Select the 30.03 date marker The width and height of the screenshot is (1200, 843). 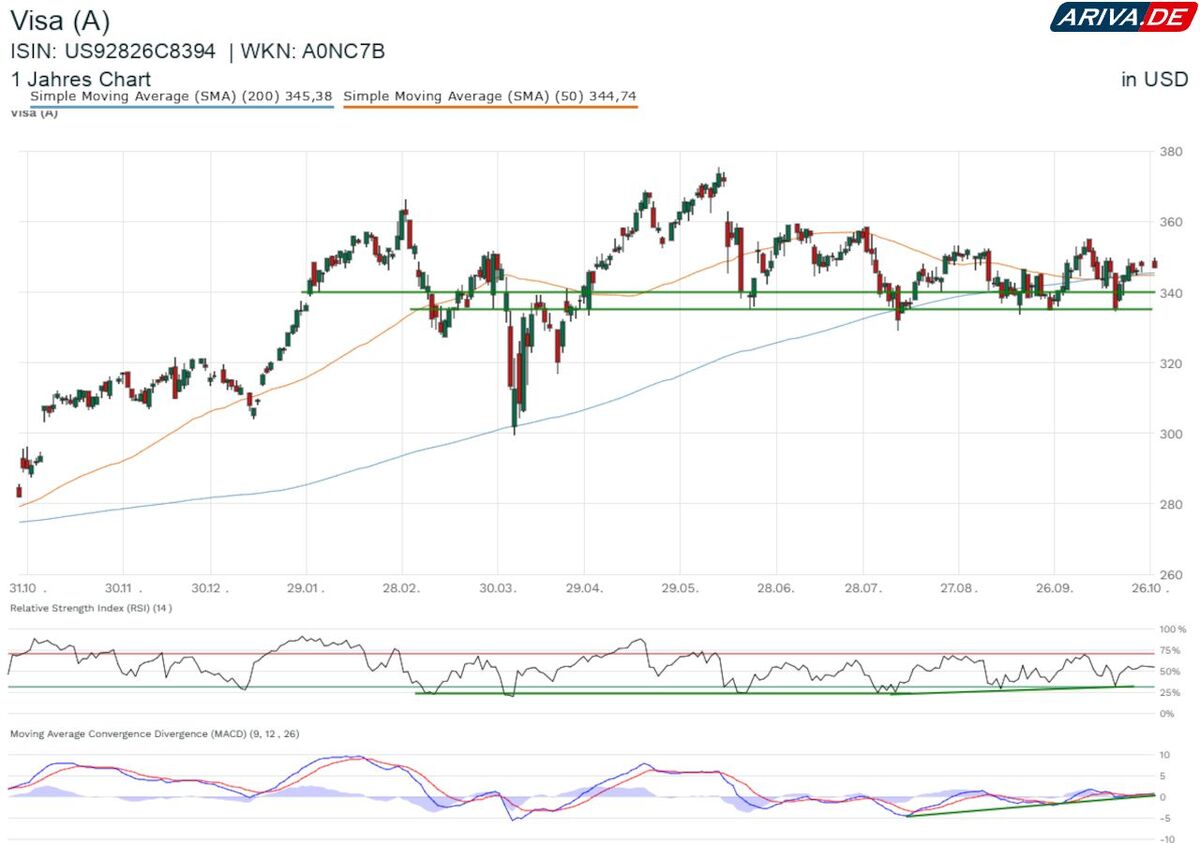[498, 588]
